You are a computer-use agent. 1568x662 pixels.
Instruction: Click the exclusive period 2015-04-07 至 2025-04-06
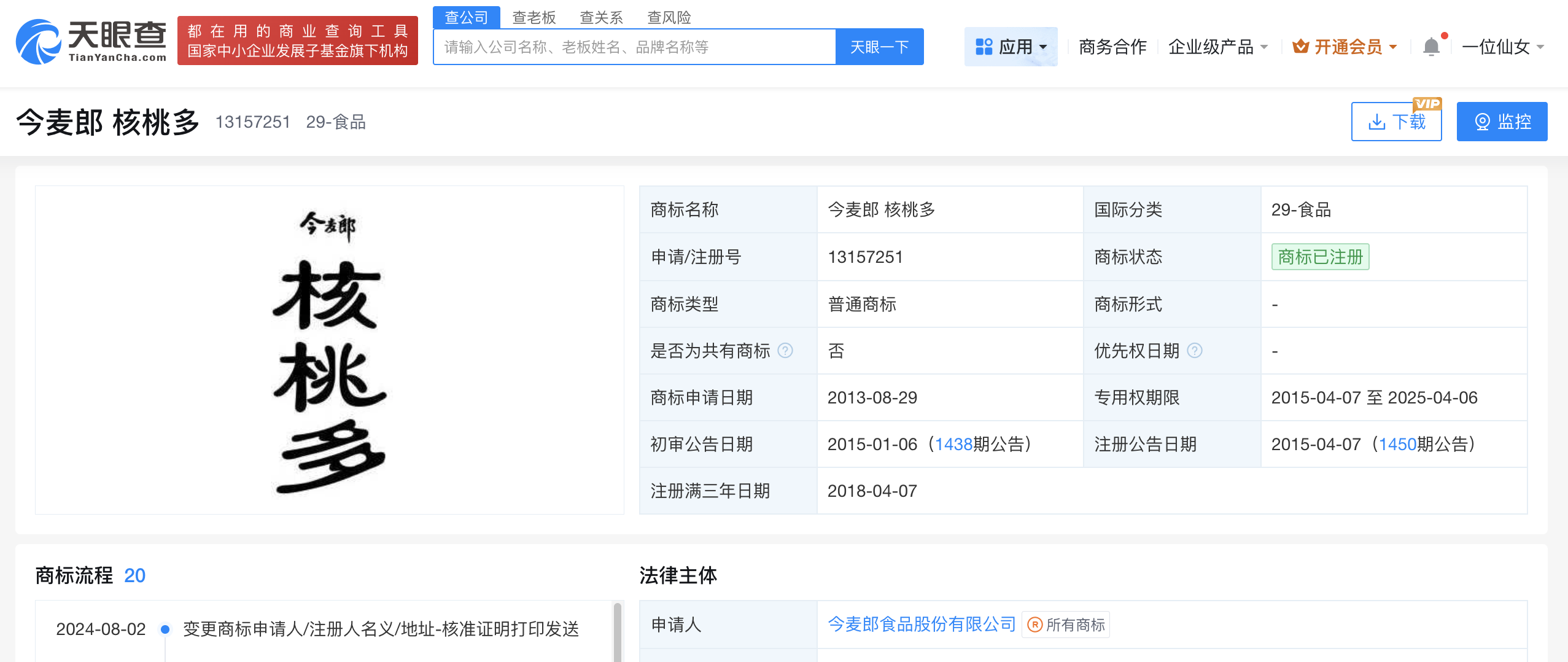coord(1375,397)
